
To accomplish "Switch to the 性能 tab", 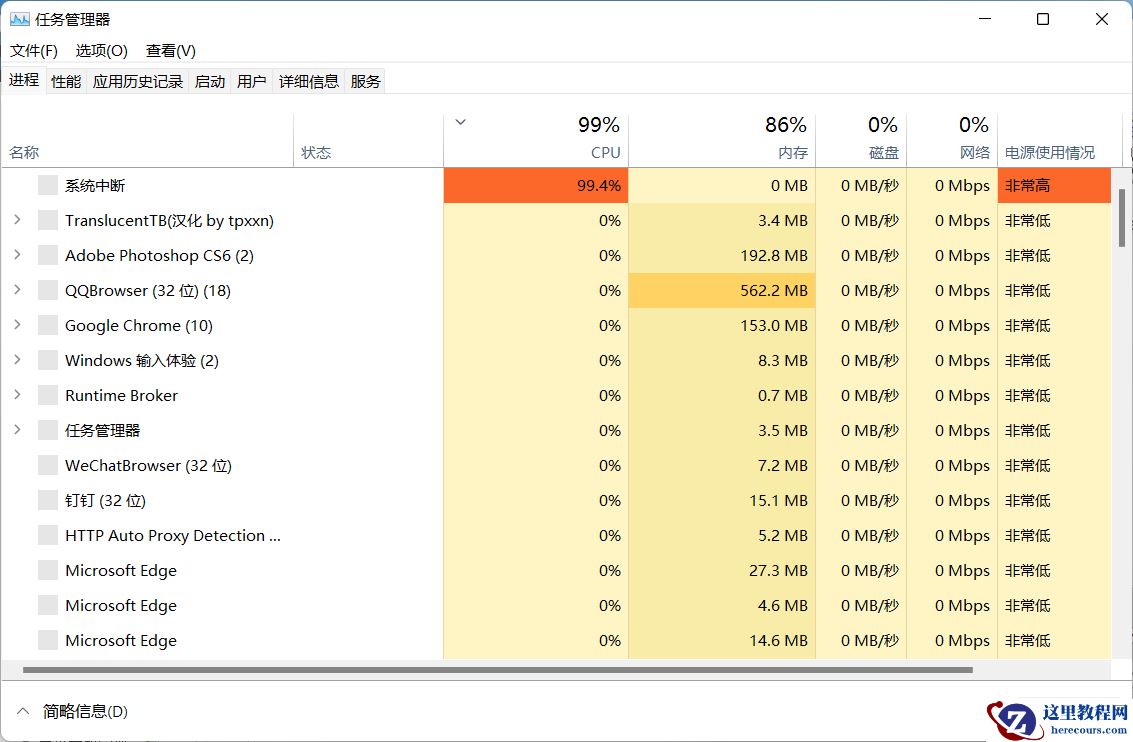I will pyautogui.click(x=65, y=81).
